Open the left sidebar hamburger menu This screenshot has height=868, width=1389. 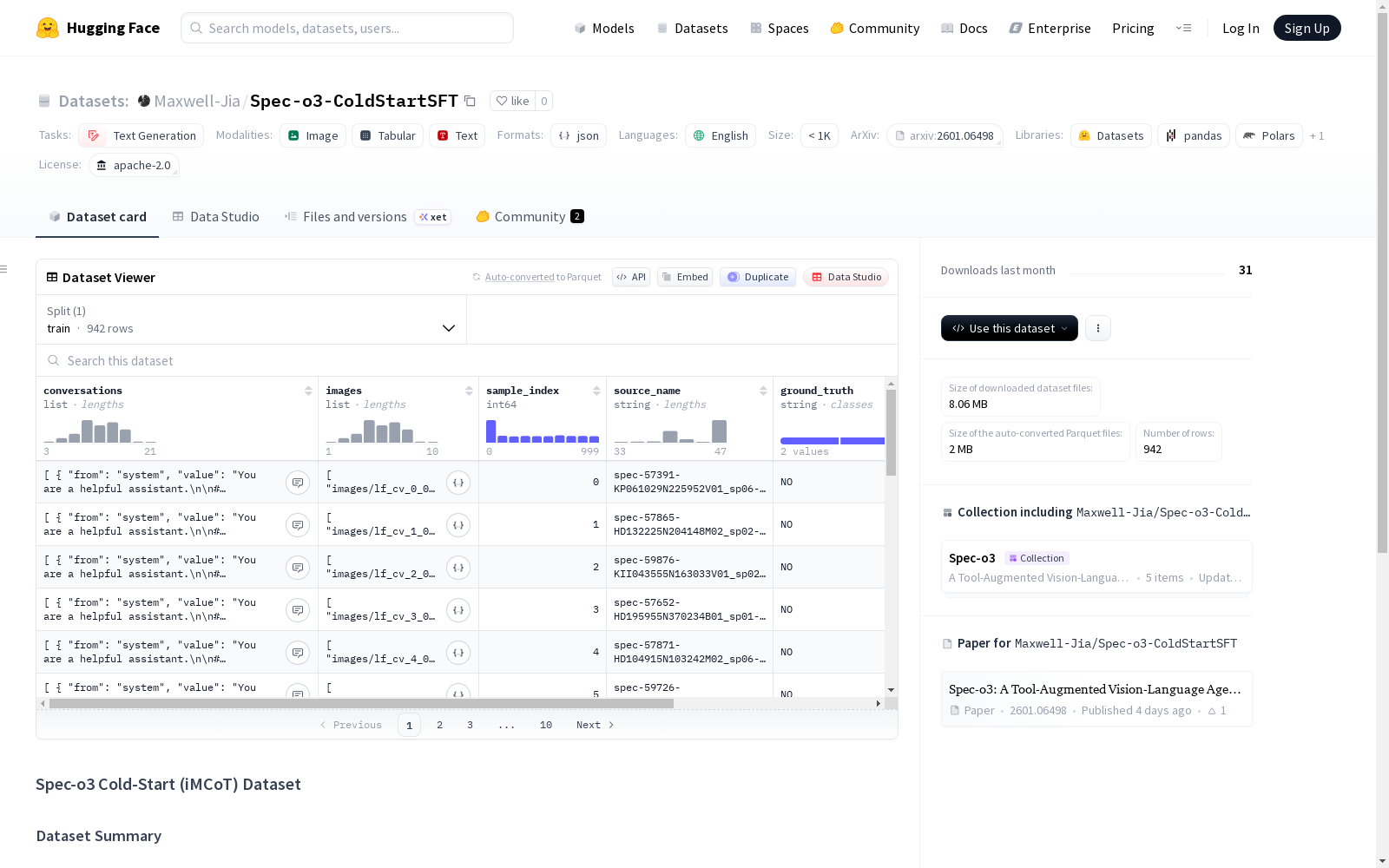coord(4,269)
